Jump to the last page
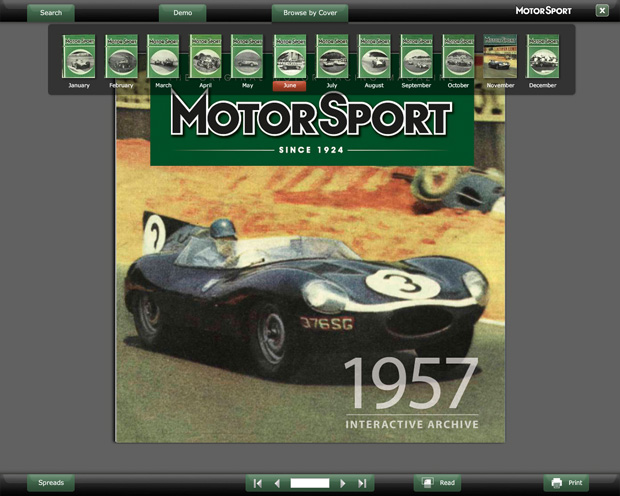The width and height of the screenshot is (620, 496). coord(362,483)
